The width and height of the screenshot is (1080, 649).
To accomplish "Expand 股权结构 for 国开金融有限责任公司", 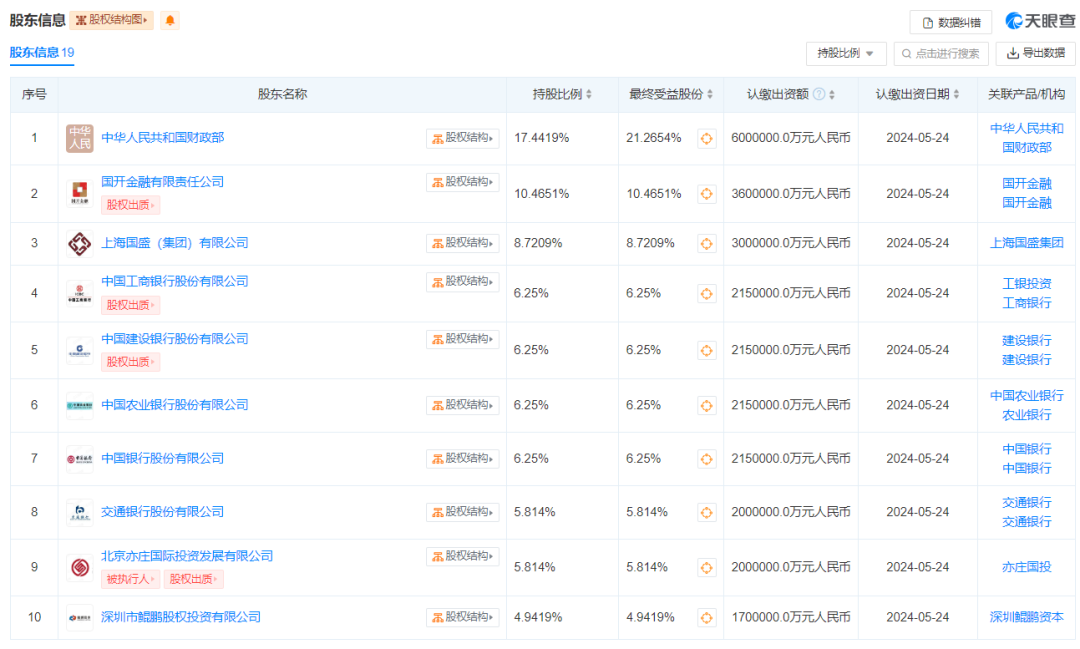I will (x=462, y=182).
